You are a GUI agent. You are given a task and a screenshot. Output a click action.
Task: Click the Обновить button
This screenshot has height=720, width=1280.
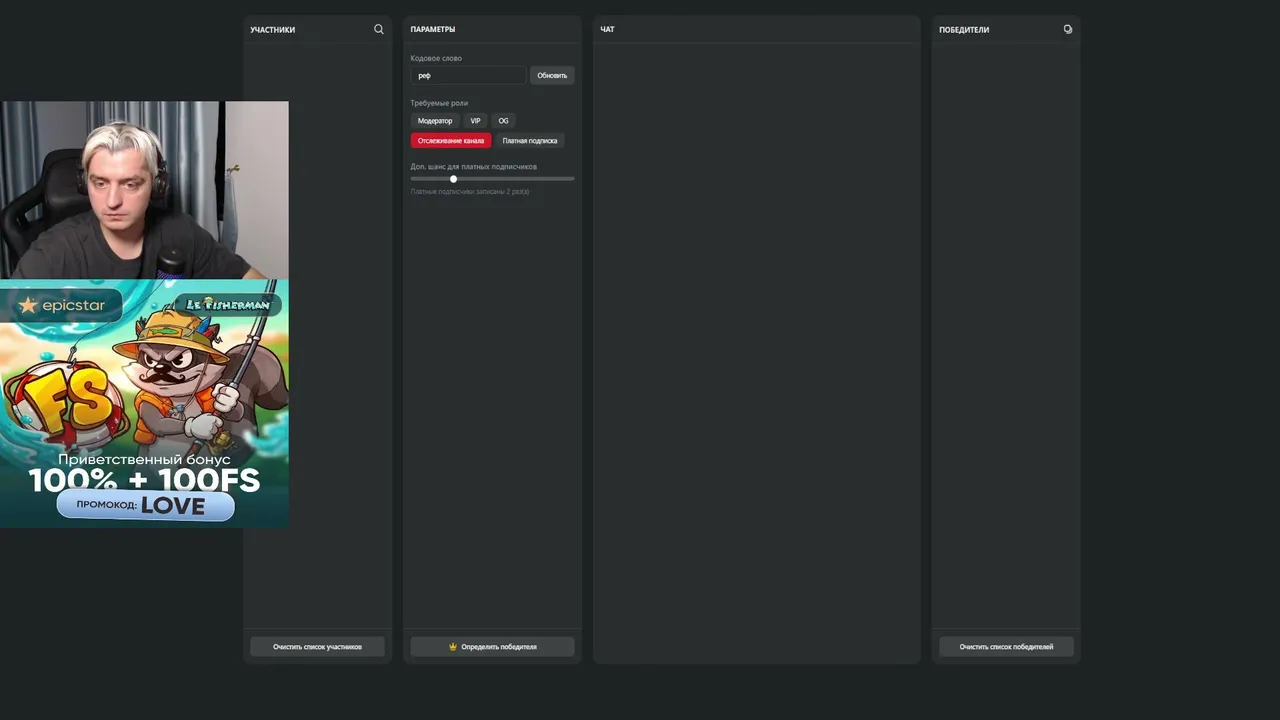coord(552,75)
